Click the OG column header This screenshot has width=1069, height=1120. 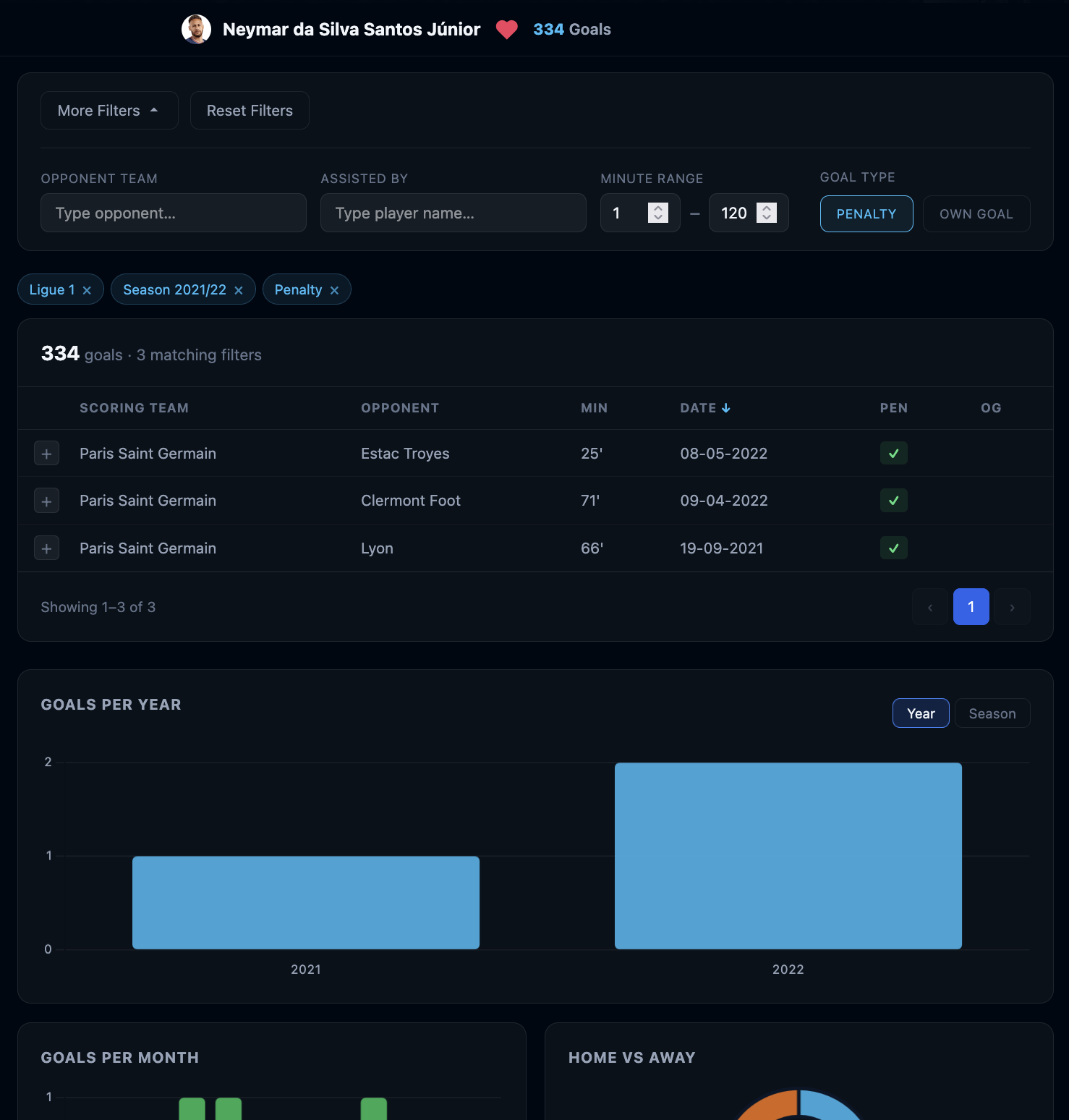(991, 408)
